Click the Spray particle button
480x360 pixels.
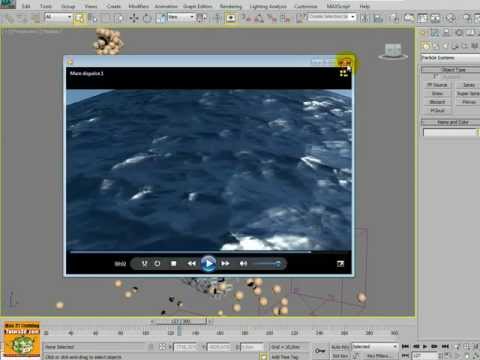click(468, 85)
